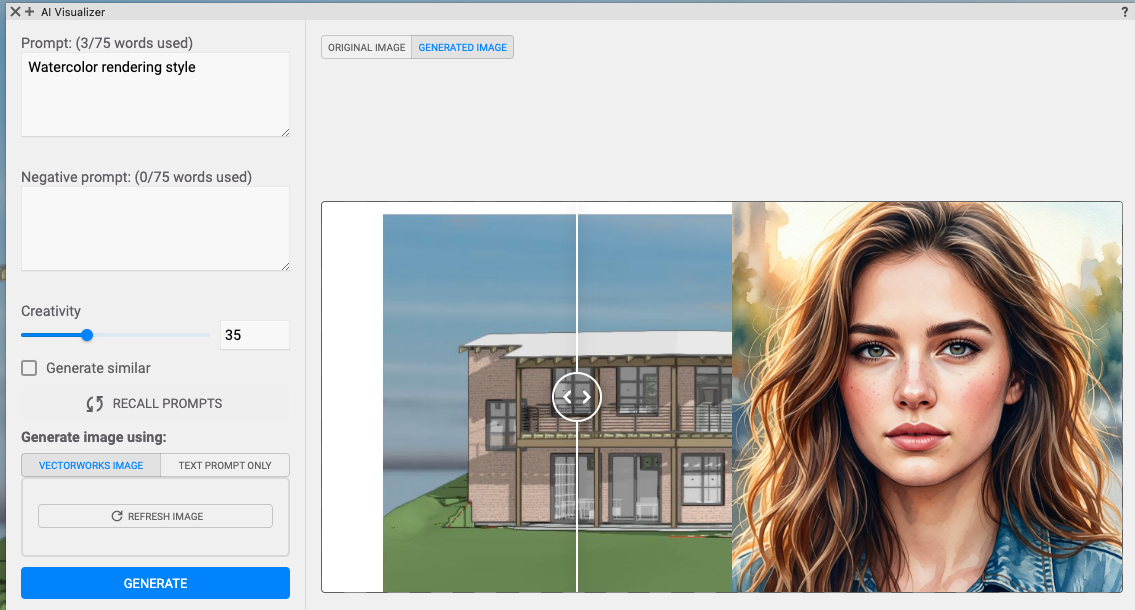Click the plus icon beside the panel title
This screenshot has width=1135, height=610.
point(29,12)
